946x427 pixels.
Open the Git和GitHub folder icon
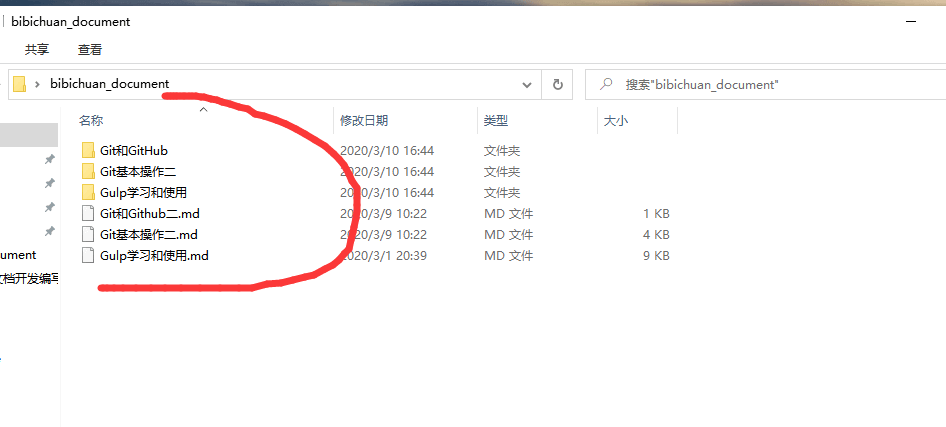coord(88,150)
